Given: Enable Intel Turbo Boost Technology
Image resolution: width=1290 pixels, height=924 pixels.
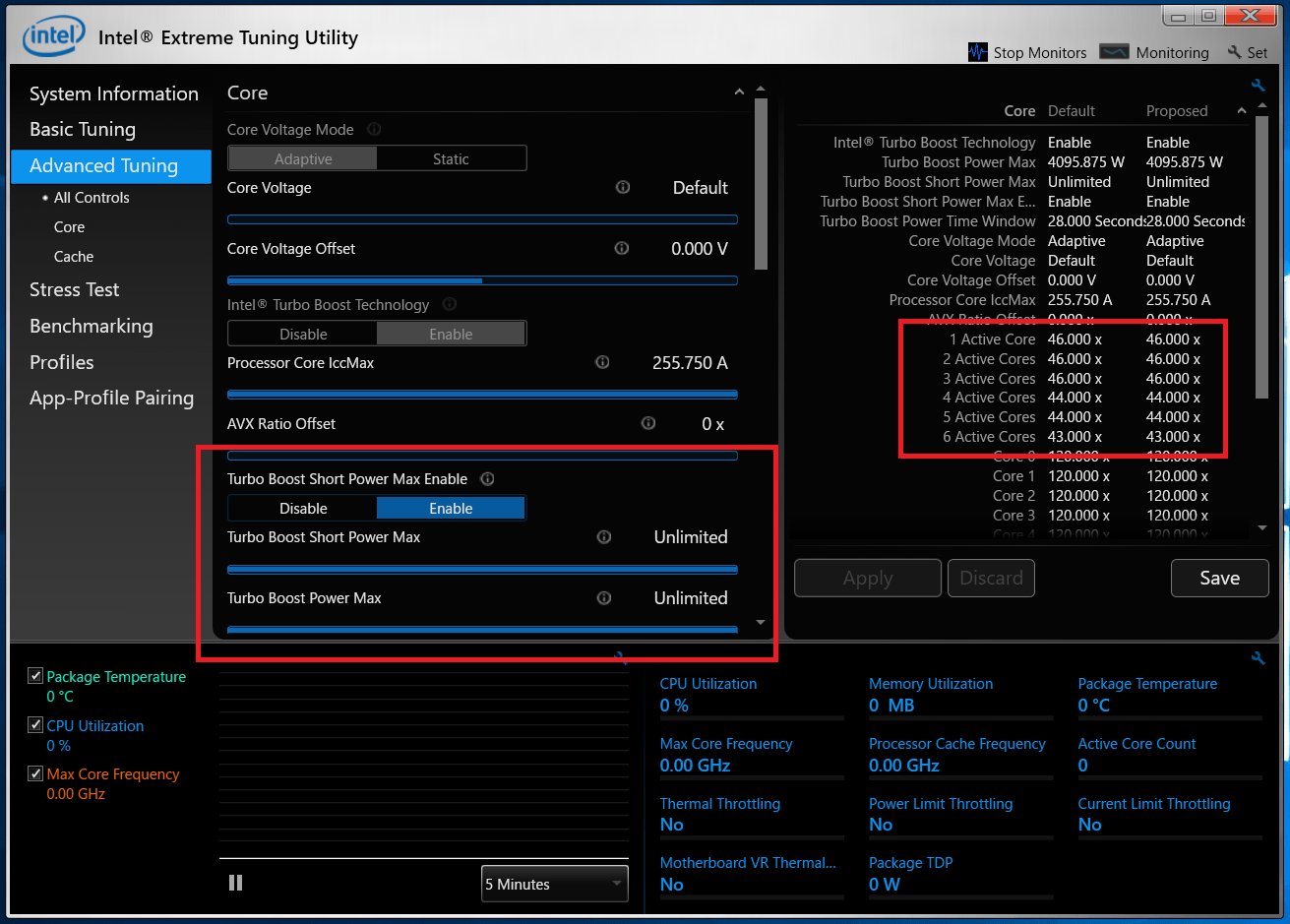Looking at the screenshot, I should (451, 334).
